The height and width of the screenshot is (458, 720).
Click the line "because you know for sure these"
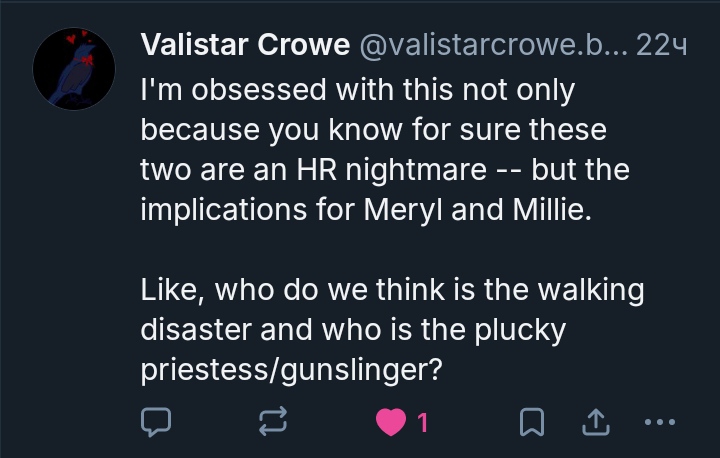pos(374,130)
